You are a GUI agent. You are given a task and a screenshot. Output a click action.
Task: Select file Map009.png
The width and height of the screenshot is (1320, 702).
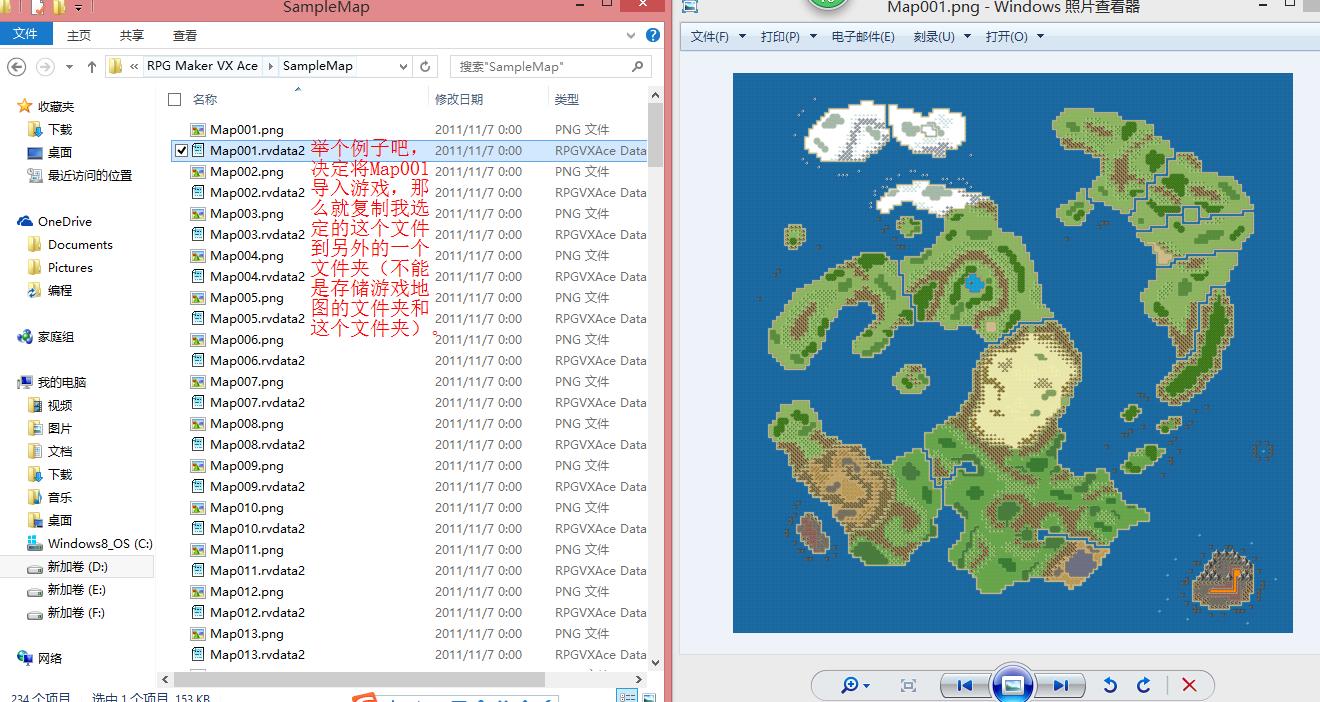247,465
